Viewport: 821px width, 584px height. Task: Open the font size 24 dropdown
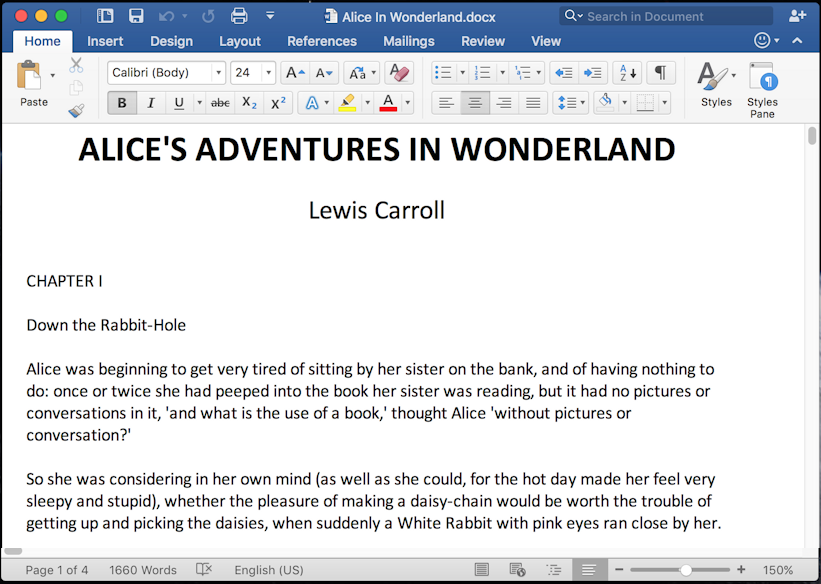pyautogui.click(x=269, y=73)
